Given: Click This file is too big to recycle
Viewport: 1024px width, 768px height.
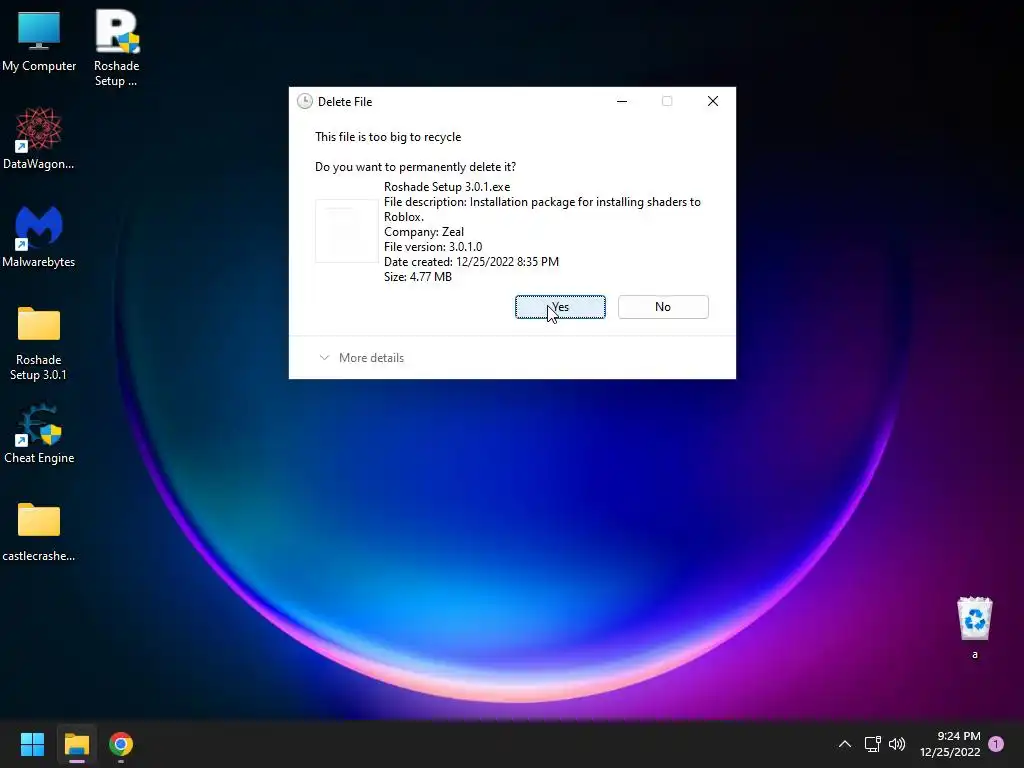Looking at the screenshot, I should coord(388,137).
